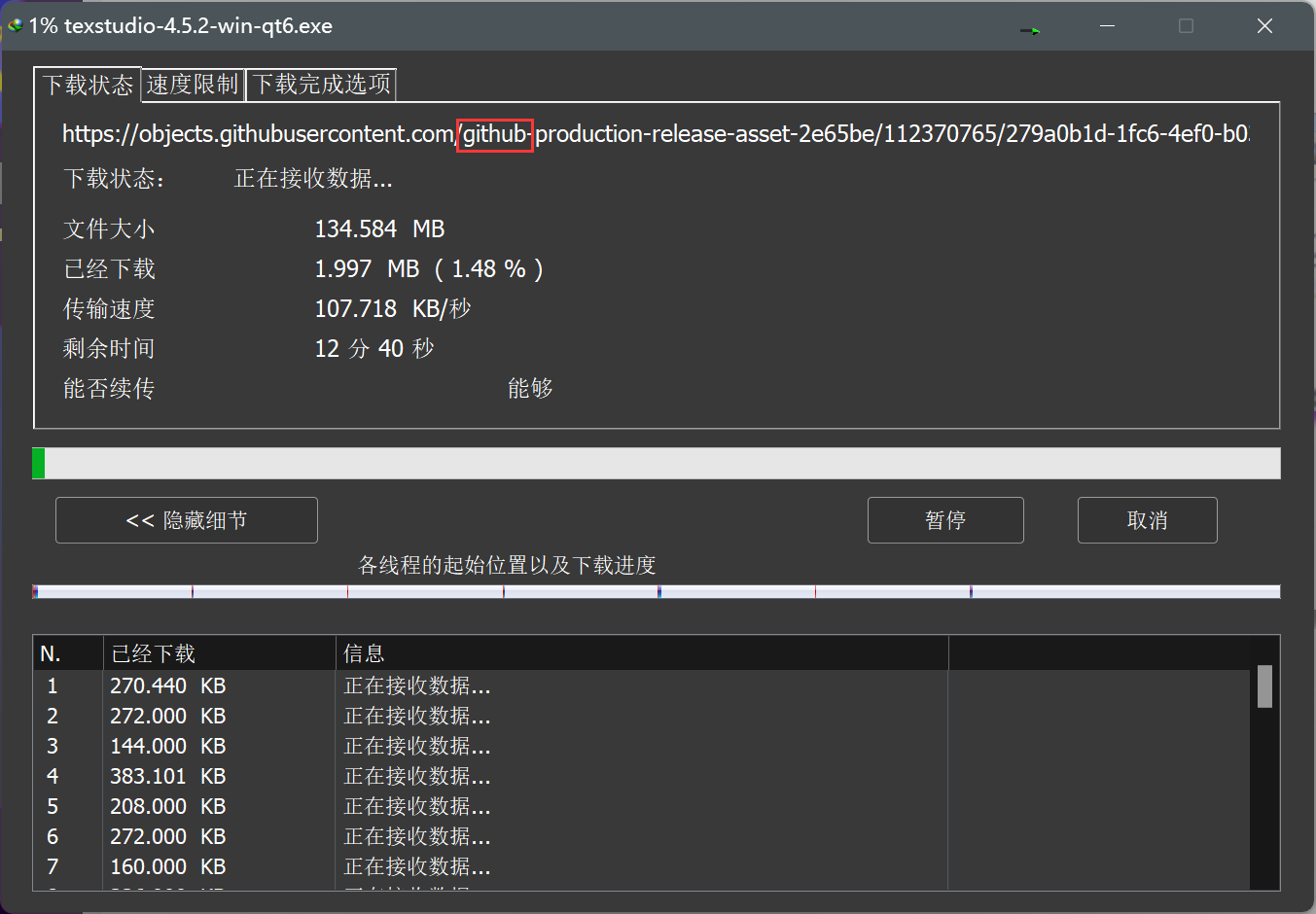Click the 传输速度 label
Image resolution: width=1316 pixels, height=914 pixels.
pyautogui.click(x=109, y=308)
